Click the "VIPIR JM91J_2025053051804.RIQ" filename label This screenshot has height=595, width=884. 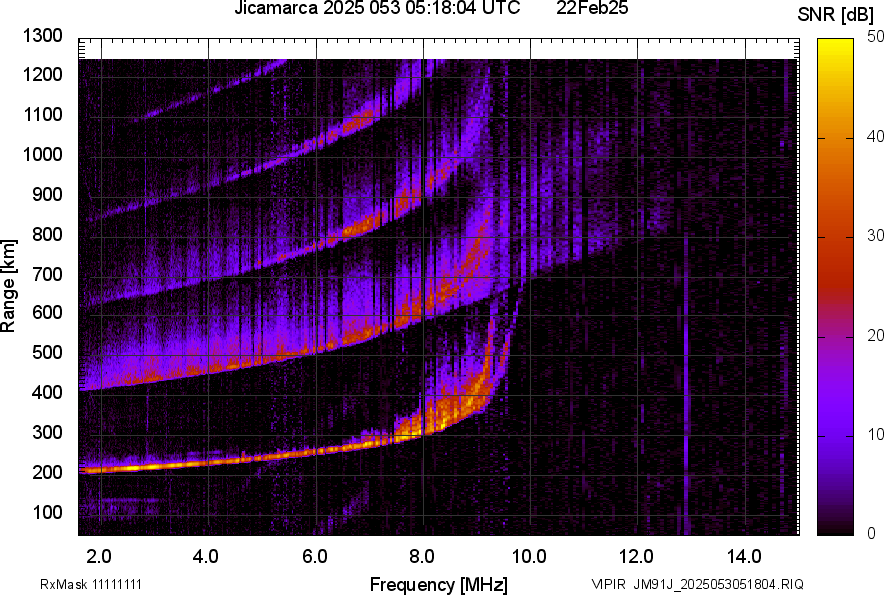pyautogui.click(x=697, y=584)
